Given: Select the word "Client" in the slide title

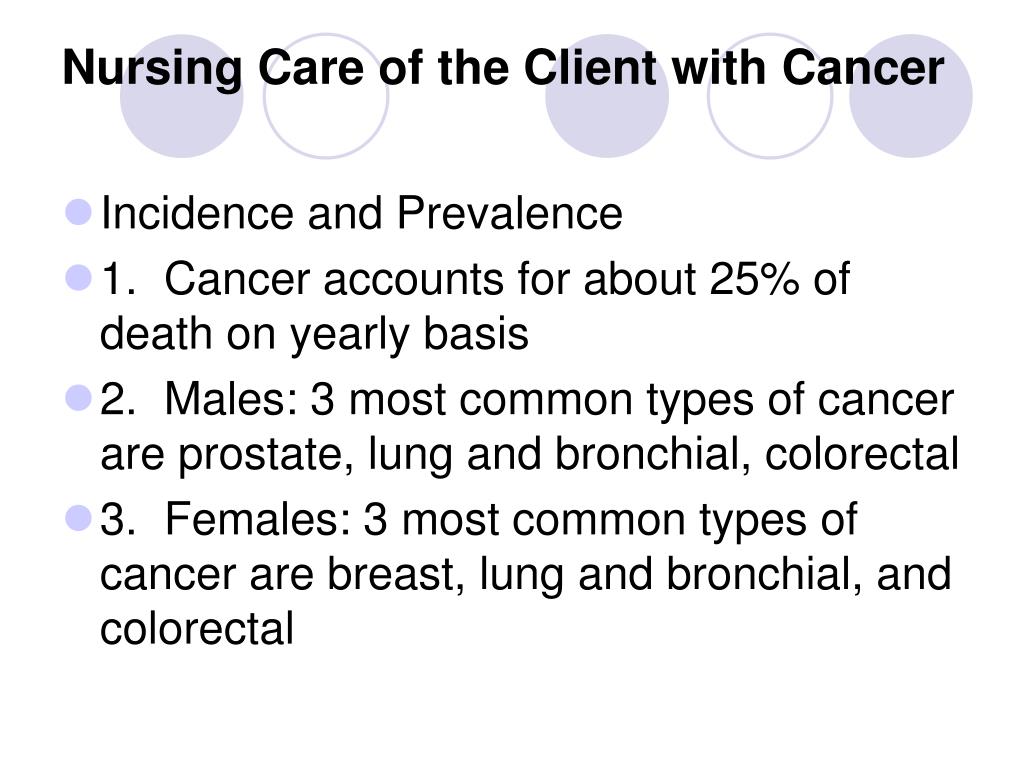Looking at the screenshot, I should pos(590,67).
